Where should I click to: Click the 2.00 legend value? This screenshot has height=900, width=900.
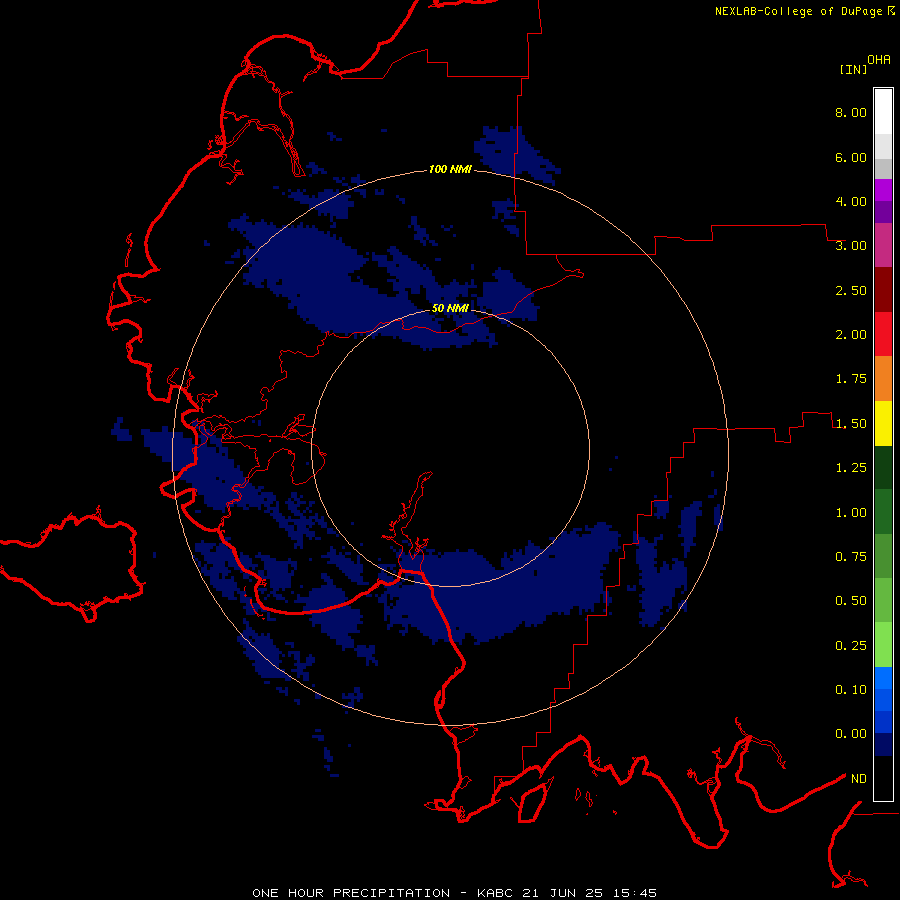[851, 335]
